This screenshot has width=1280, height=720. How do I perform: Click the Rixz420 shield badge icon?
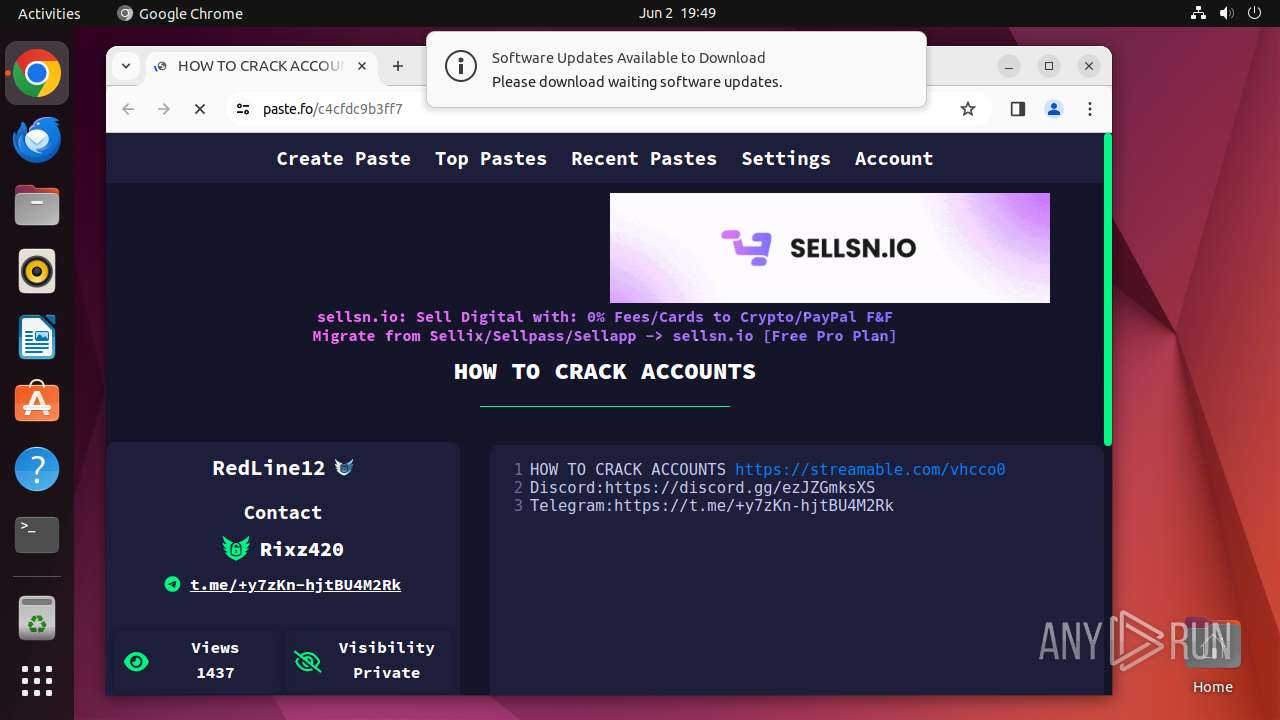tap(236, 548)
